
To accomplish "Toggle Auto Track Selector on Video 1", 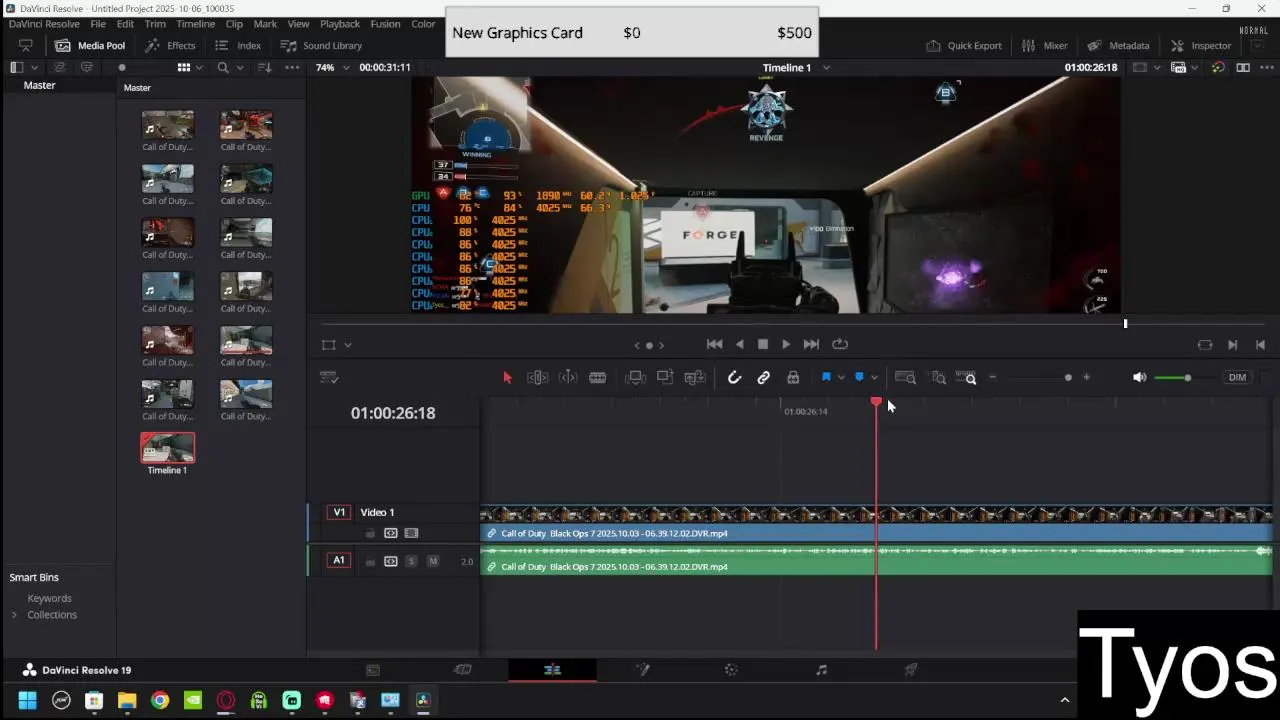I will [391, 533].
